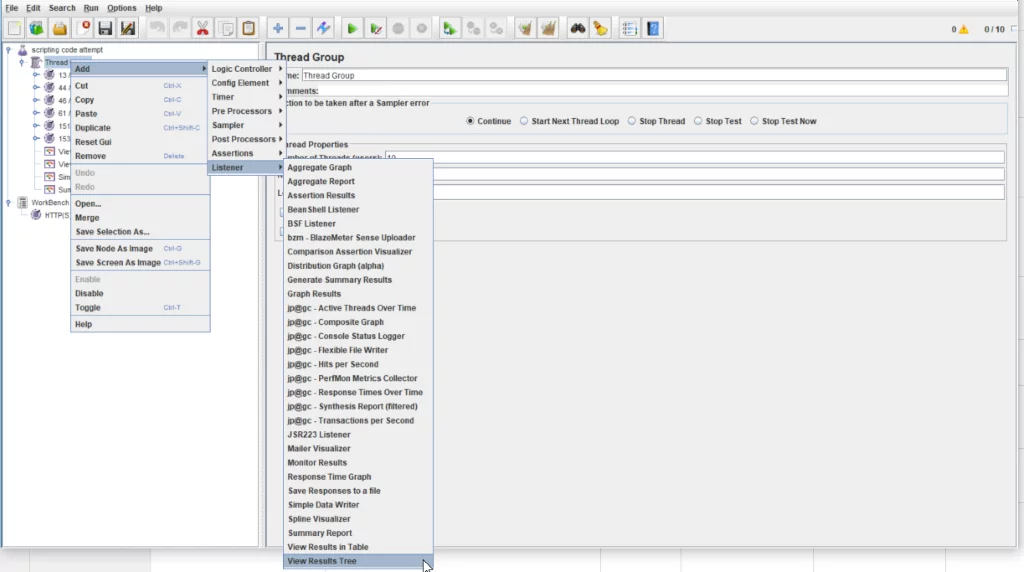Shut down test threads using the Shutdown icon

[x=422, y=29]
